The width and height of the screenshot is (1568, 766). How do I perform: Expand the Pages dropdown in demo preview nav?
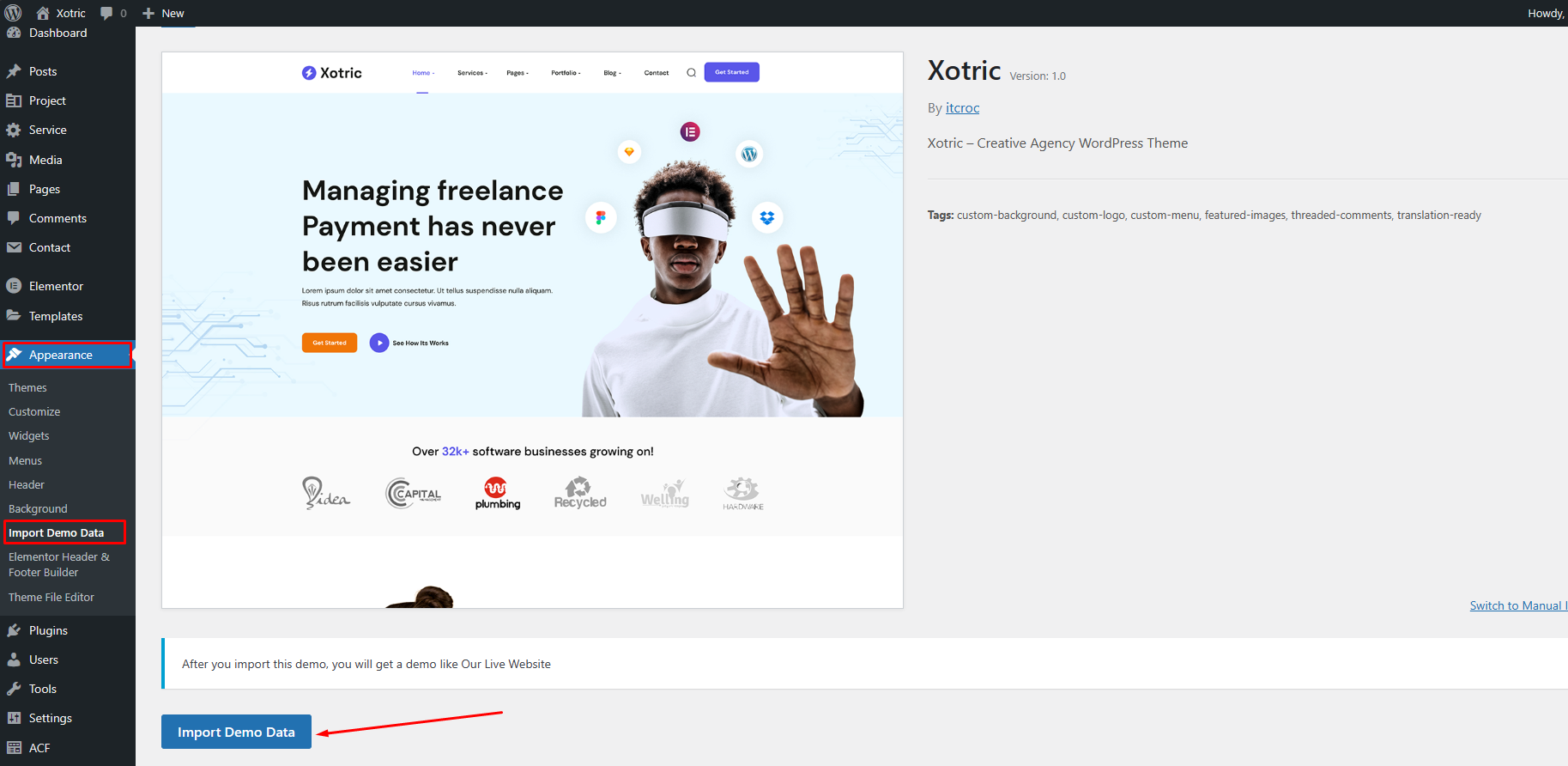point(518,73)
